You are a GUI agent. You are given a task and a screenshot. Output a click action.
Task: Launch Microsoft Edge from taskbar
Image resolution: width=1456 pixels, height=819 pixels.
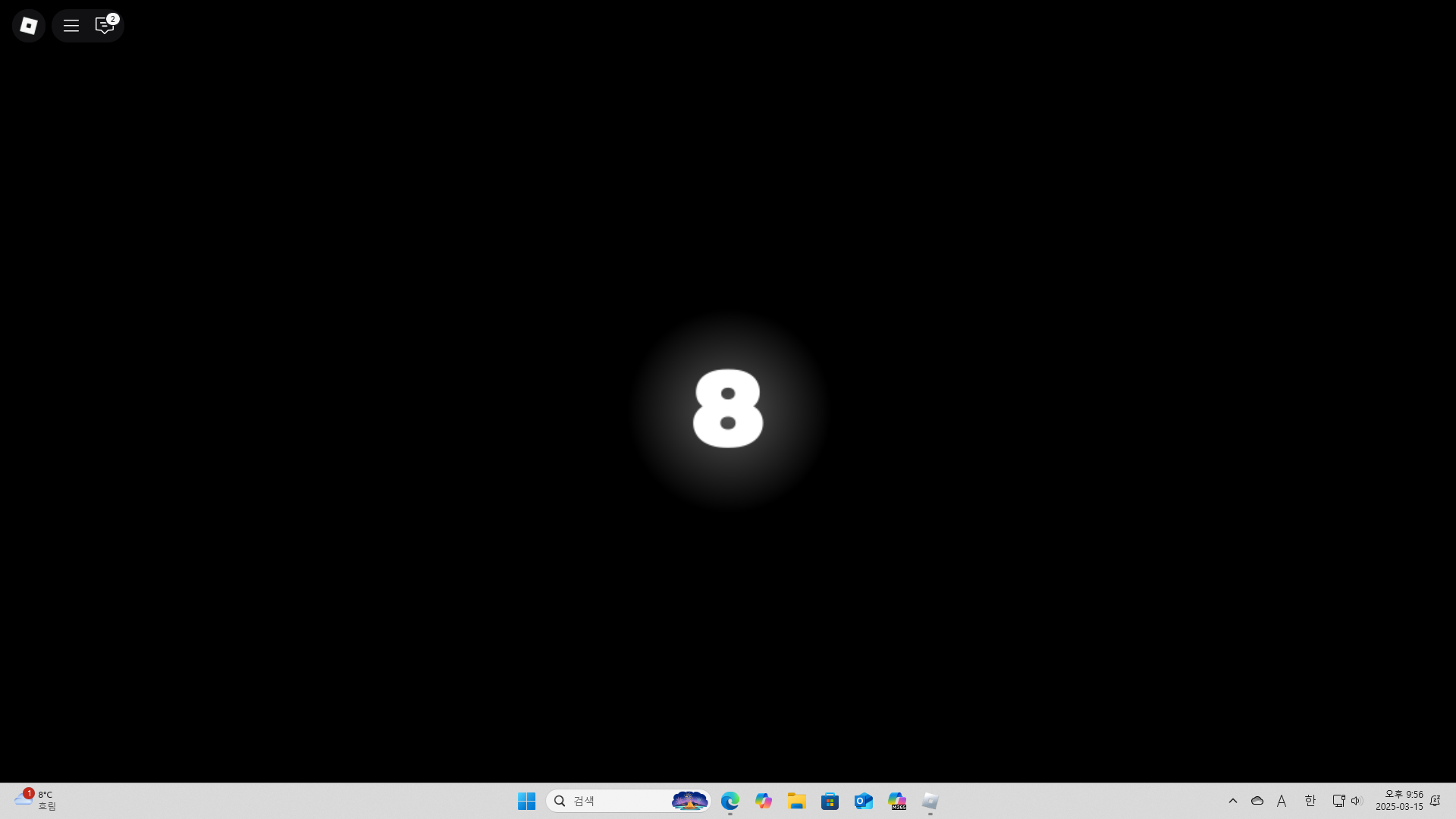tap(730, 801)
